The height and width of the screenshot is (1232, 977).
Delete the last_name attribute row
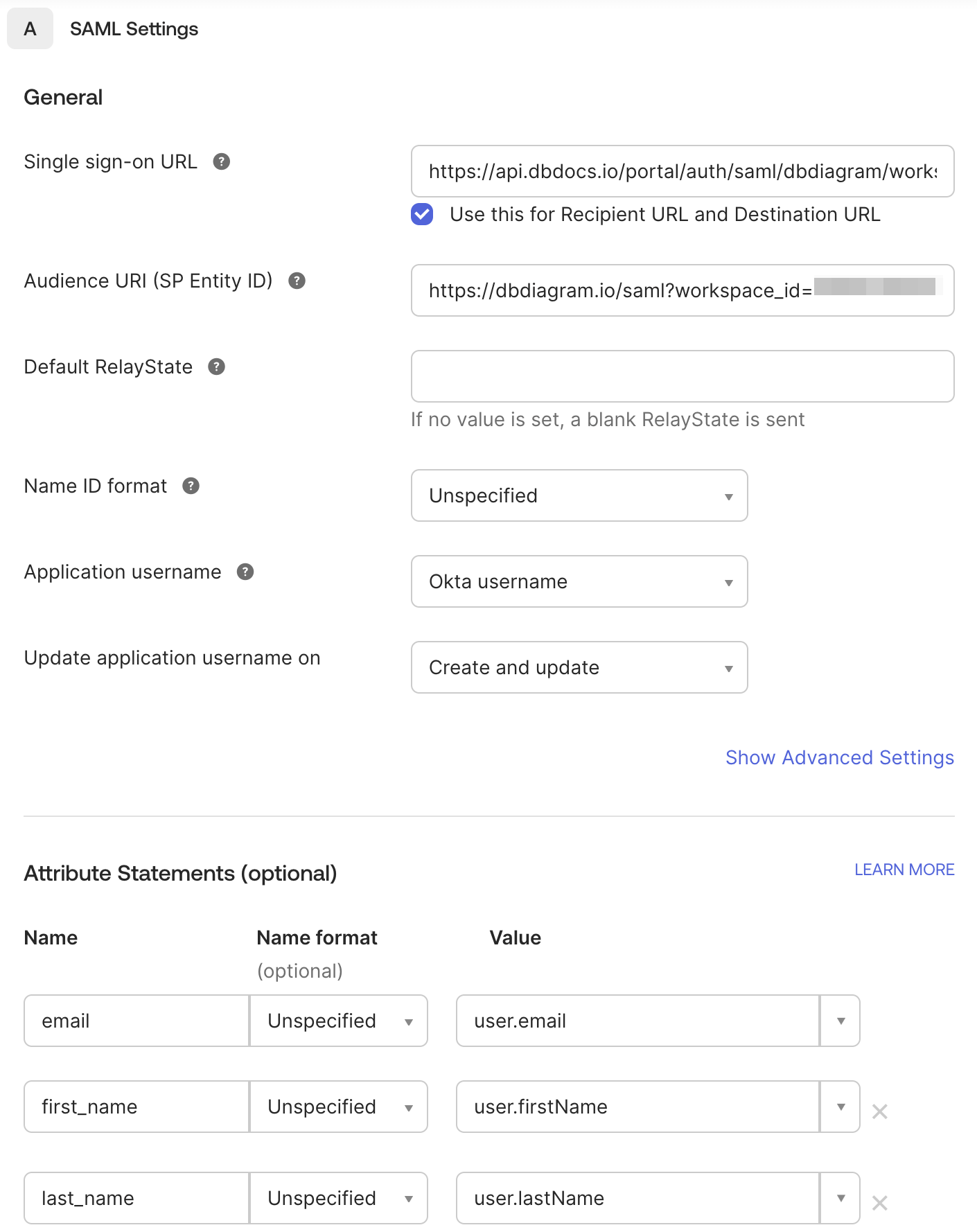[x=880, y=1203]
